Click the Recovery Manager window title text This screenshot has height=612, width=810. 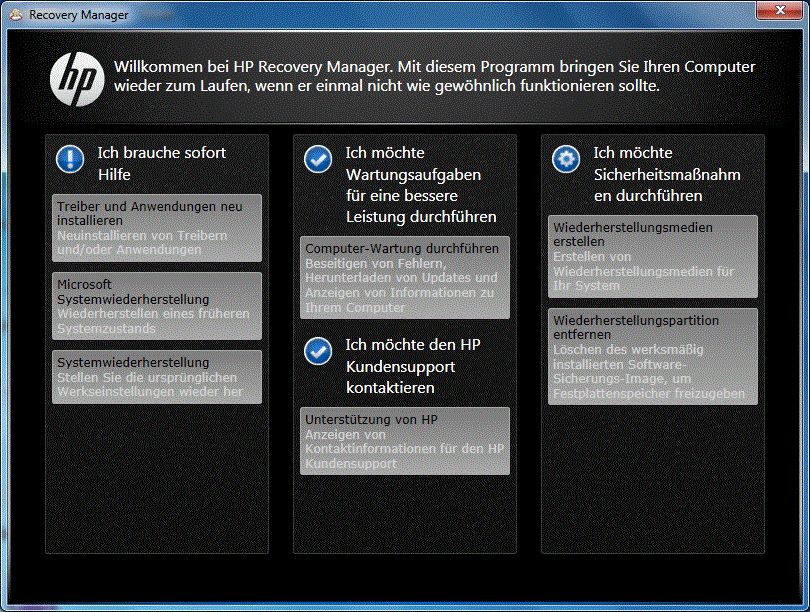click(79, 15)
